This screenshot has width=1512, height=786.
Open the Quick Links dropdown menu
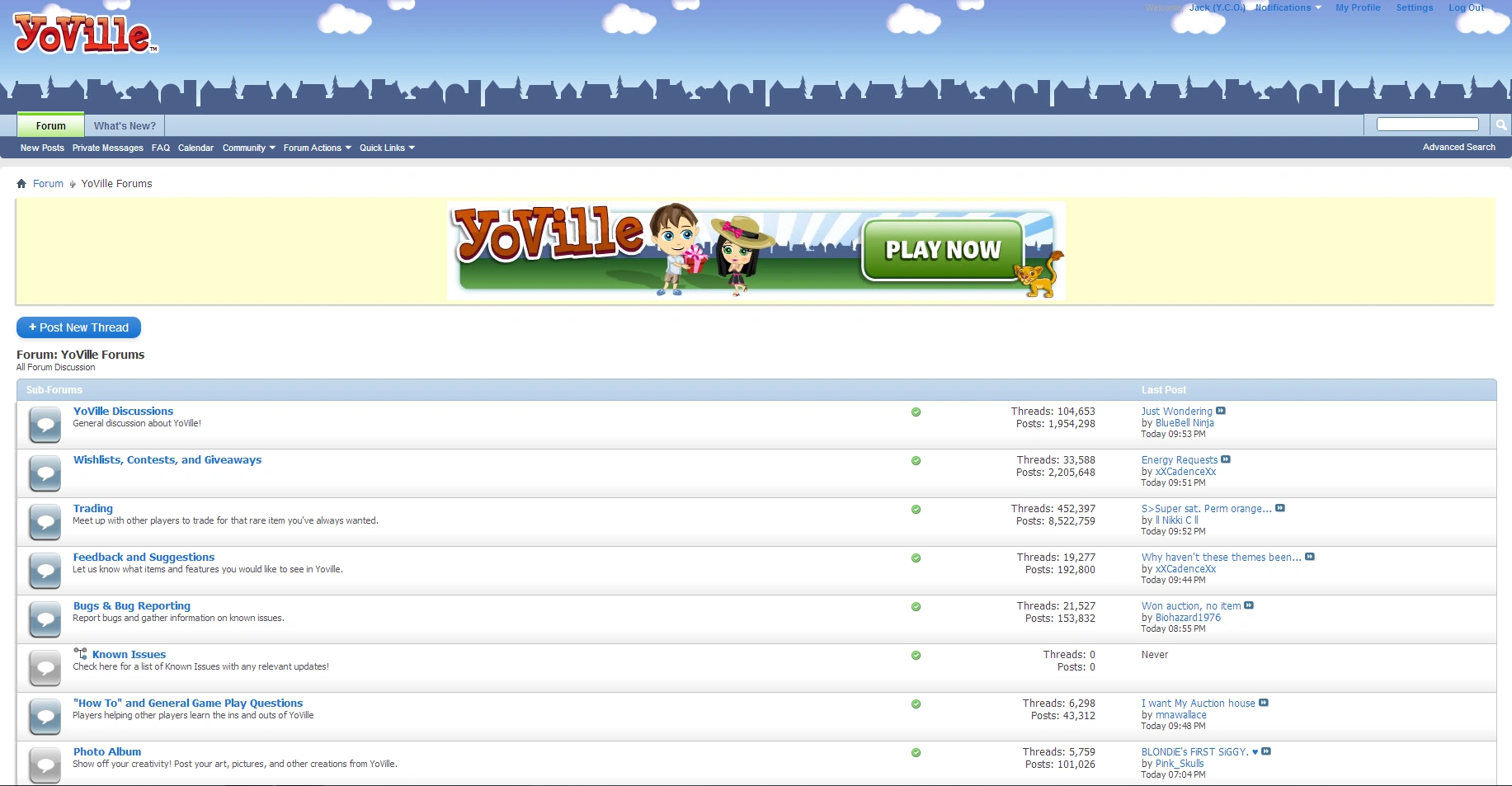pos(387,148)
